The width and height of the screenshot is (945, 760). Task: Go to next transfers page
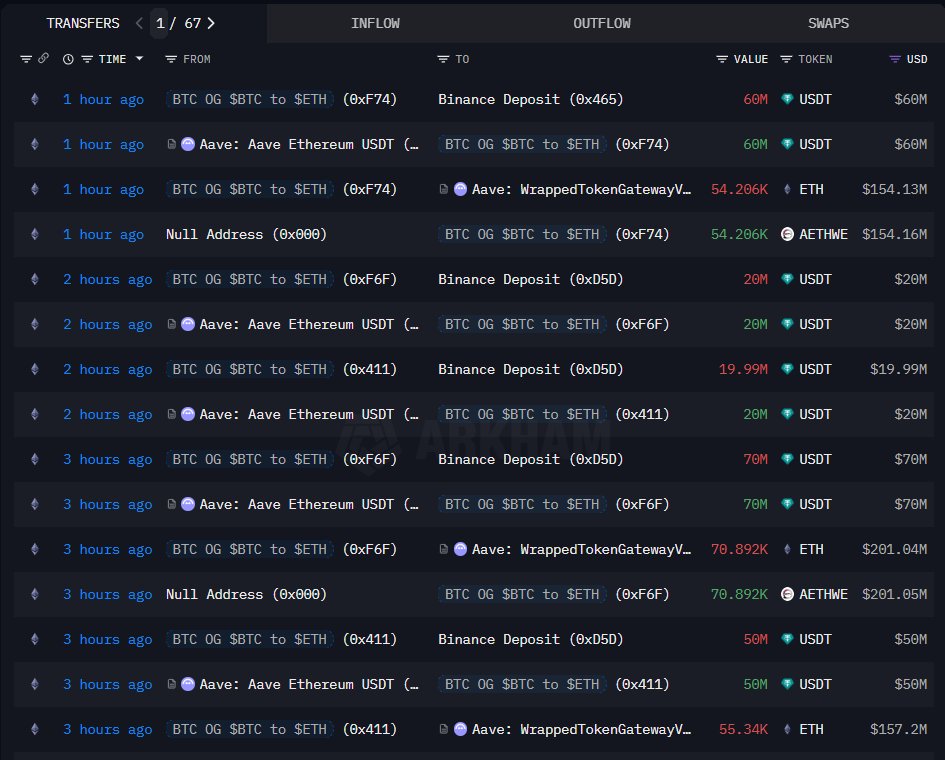tap(211, 23)
